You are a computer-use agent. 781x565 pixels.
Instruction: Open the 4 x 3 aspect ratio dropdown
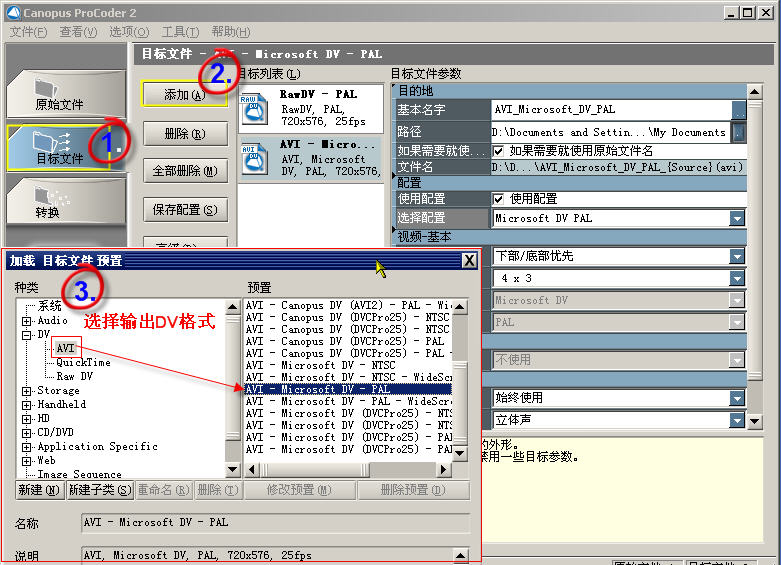[x=737, y=278]
